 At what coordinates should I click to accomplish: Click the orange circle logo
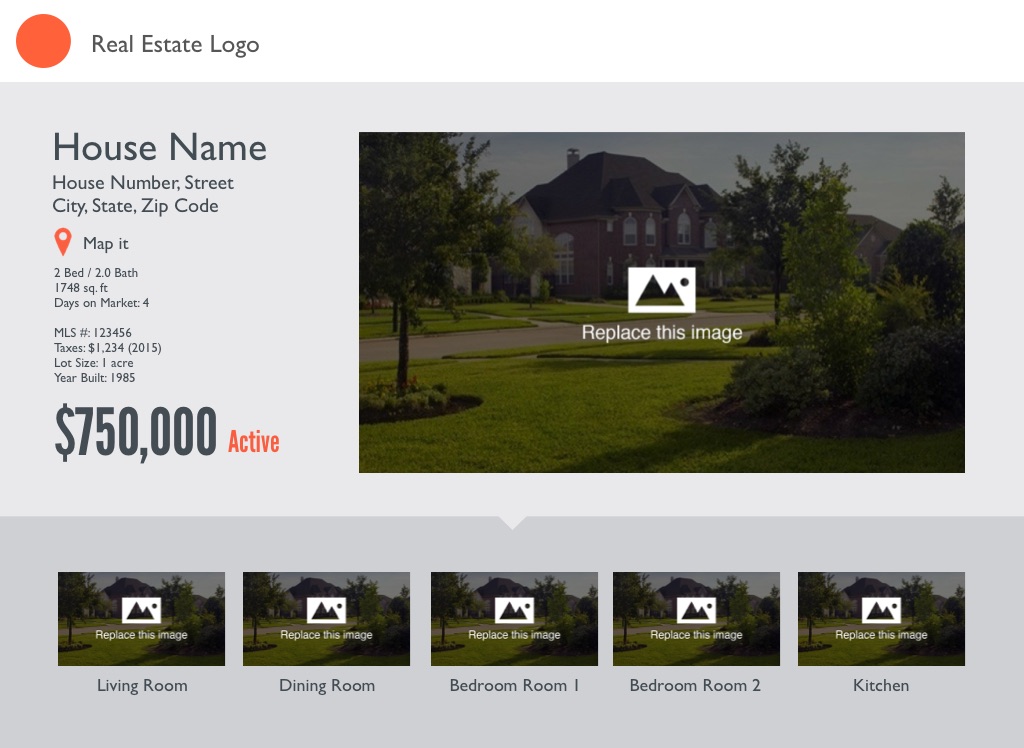[43, 41]
